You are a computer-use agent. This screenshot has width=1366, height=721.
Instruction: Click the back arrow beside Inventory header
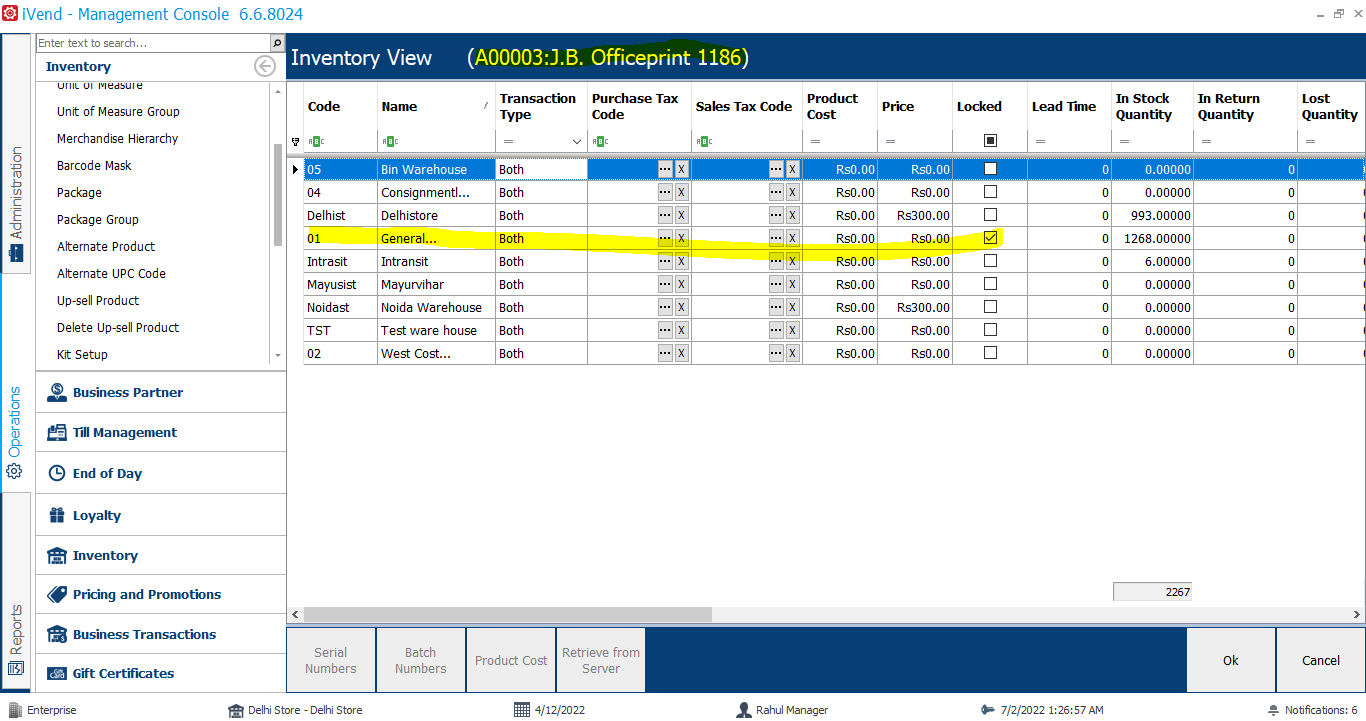click(x=265, y=66)
